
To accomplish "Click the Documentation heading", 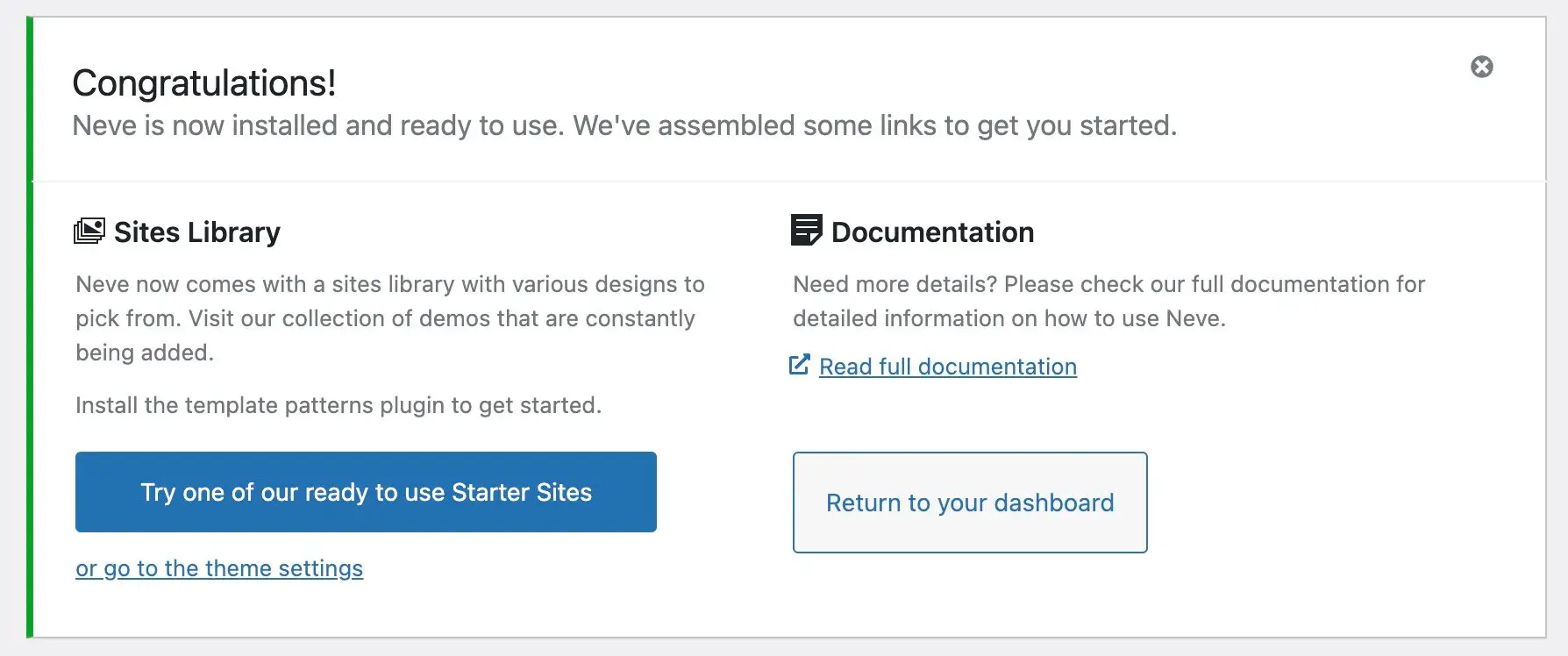I will pos(932,232).
